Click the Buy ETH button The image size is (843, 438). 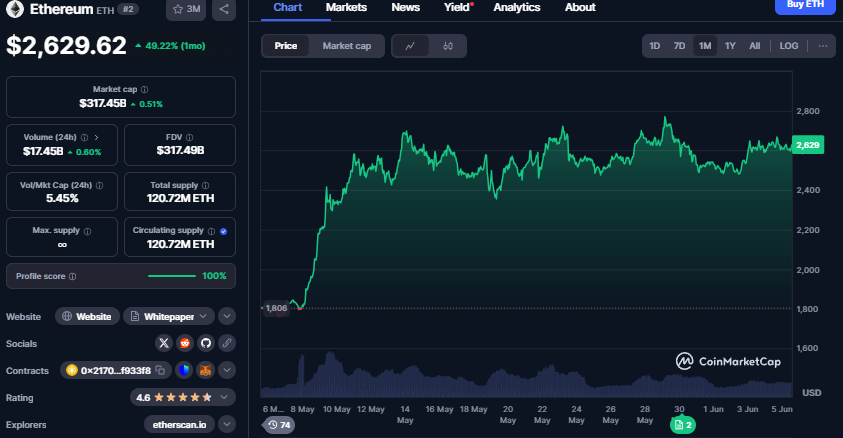pyautogui.click(x=805, y=5)
